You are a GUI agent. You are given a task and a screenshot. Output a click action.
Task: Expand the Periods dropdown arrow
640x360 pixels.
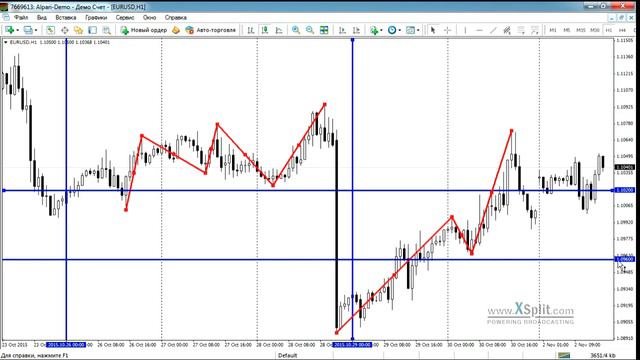(x=400, y=30)
